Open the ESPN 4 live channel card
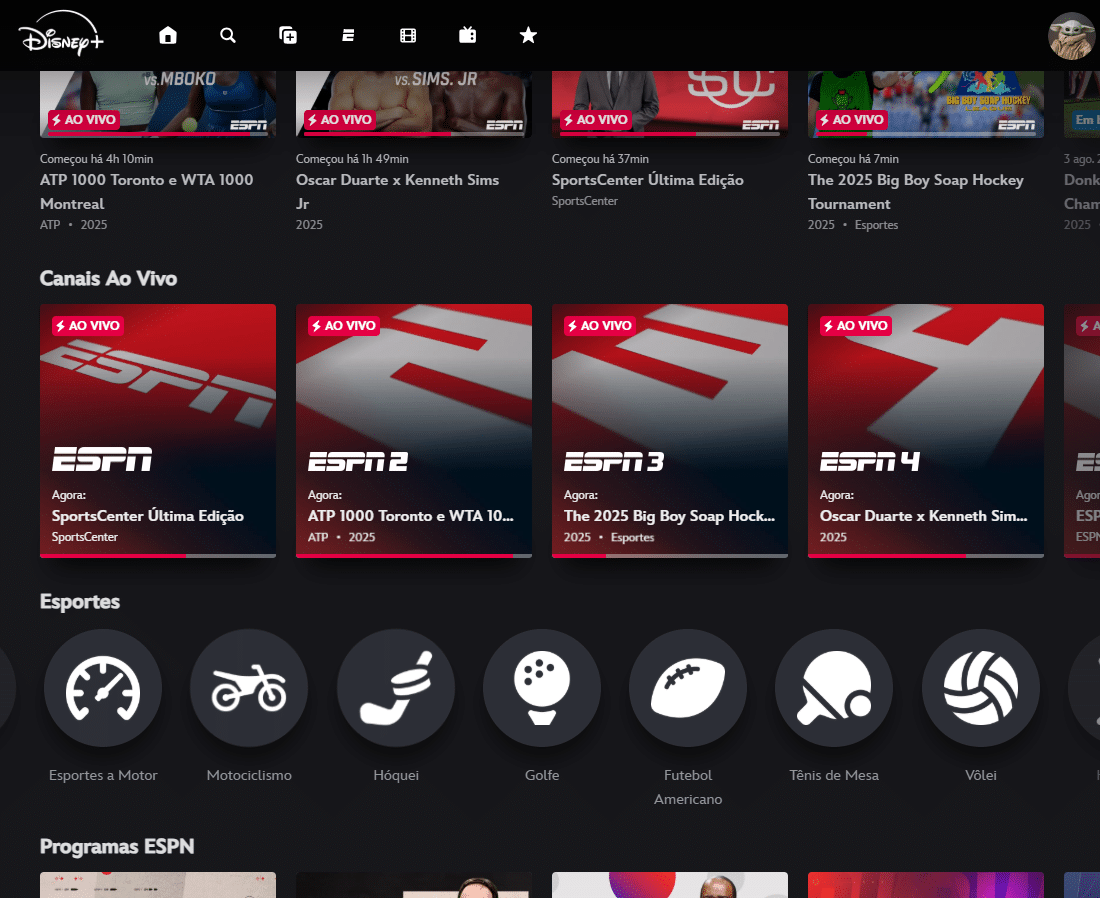Viewport: 1100px width, 898px height. [x=926, y=431]
